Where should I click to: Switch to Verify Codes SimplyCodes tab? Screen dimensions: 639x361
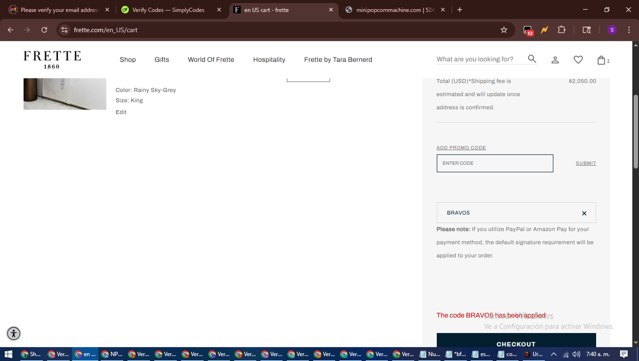pos(168,10)
